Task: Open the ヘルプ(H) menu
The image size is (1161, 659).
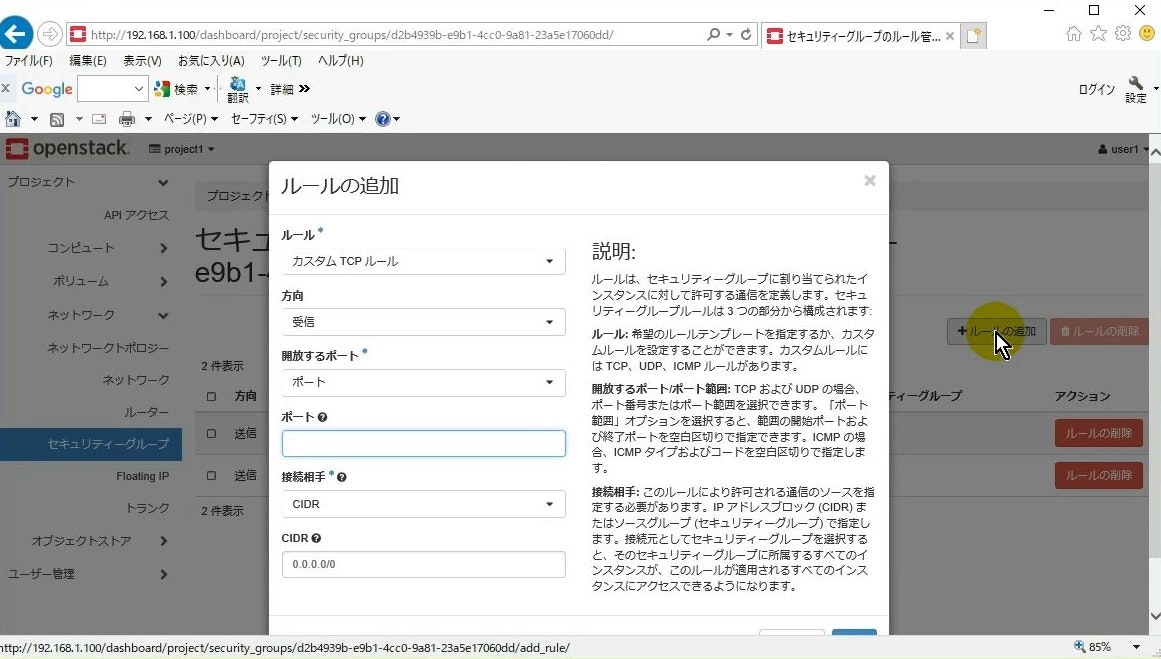Action: (341, 61)
